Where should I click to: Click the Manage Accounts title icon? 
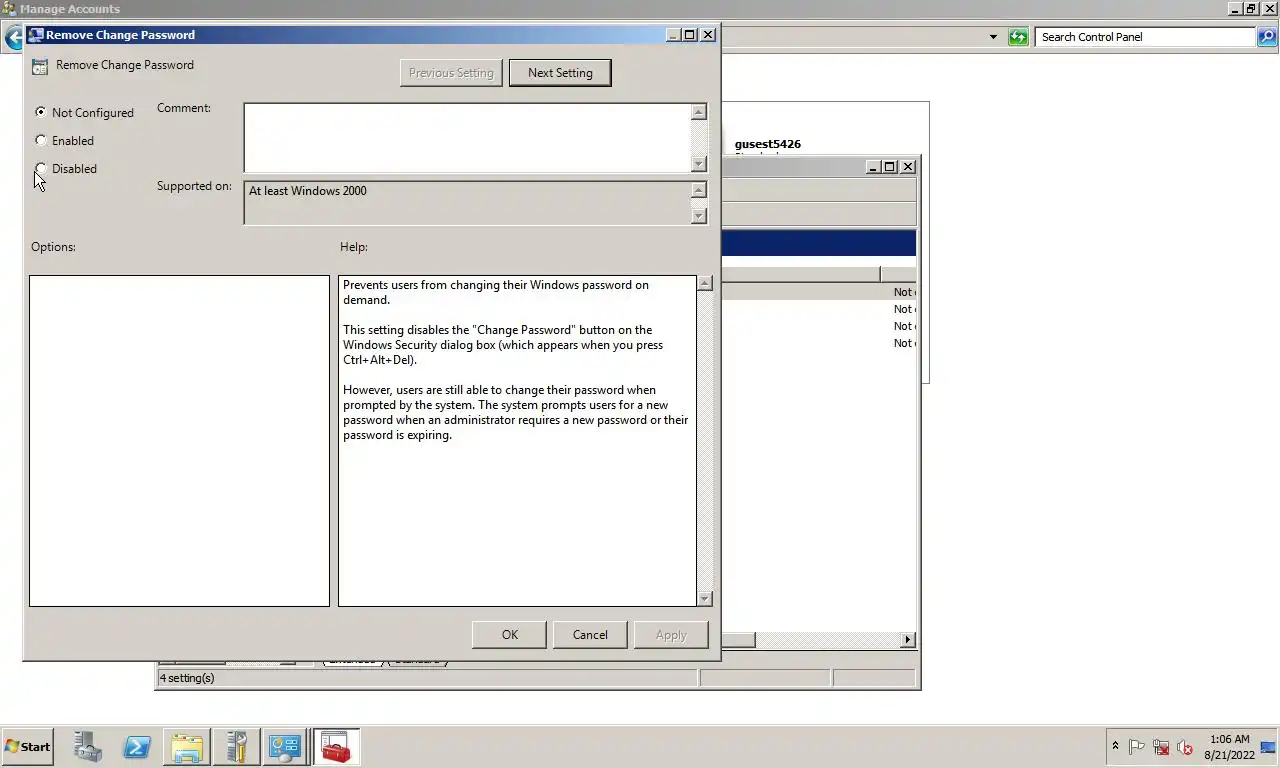point(9,9)
